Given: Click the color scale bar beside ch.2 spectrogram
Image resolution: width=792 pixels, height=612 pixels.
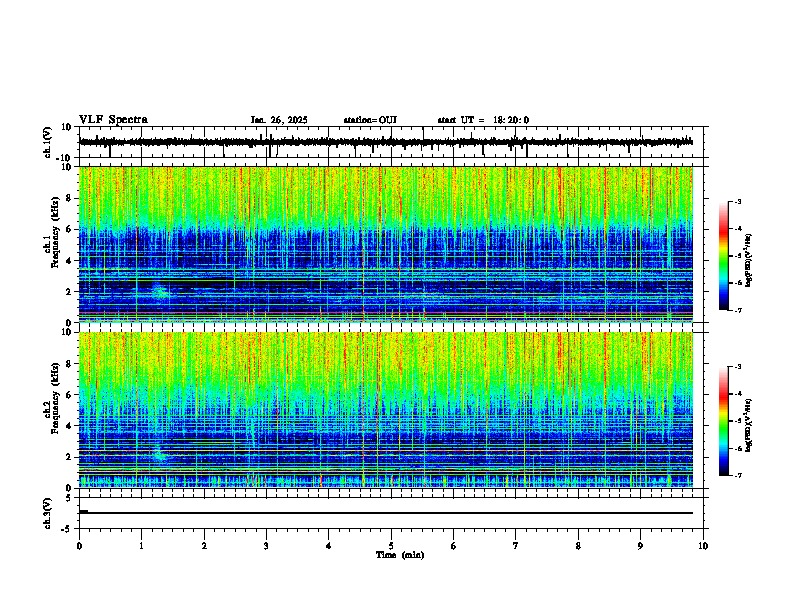Looking at the screenshot, I should click(x=723, y=421).
